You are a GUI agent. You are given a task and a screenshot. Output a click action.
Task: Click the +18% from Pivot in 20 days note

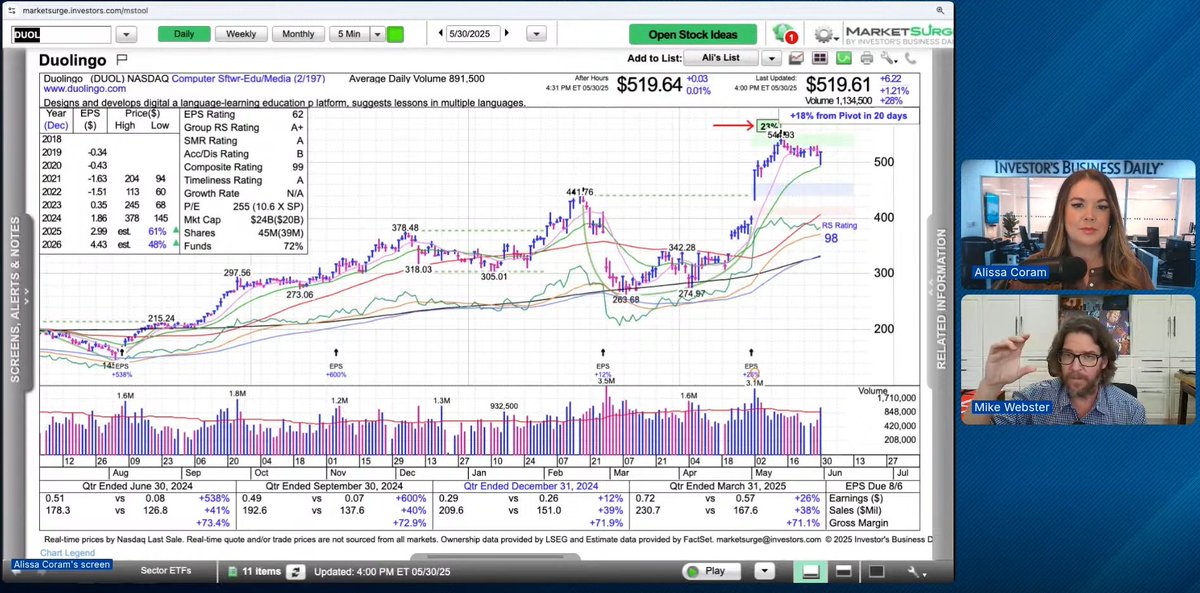coord(848,116)
